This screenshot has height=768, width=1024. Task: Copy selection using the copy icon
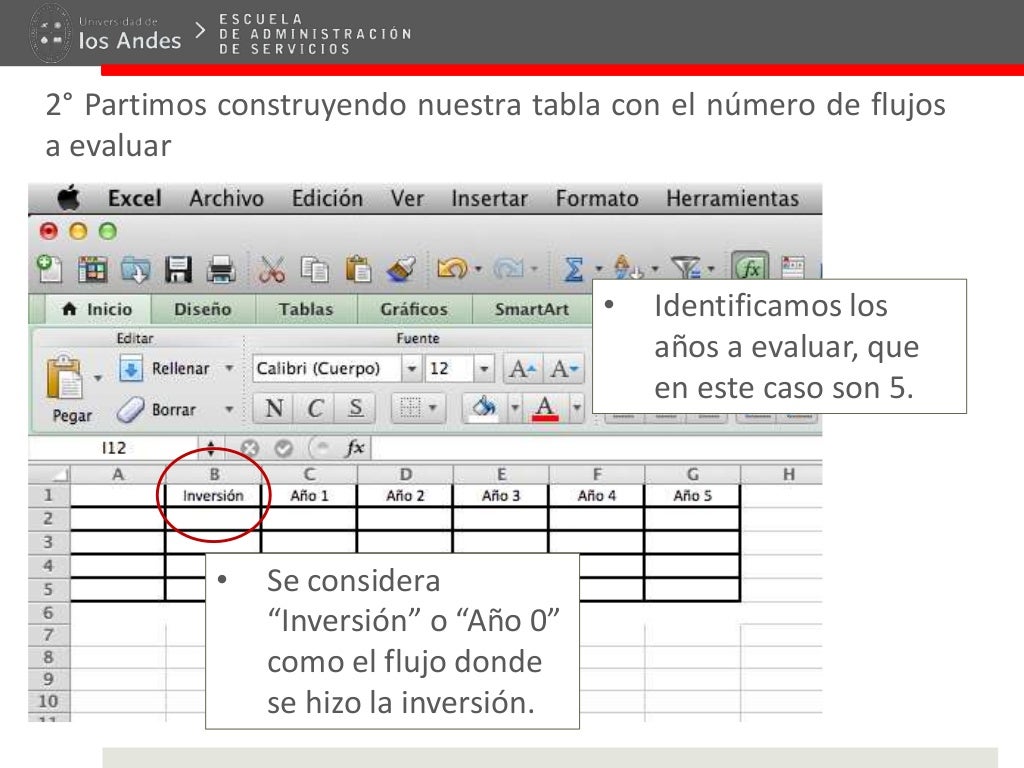(315, 269)
